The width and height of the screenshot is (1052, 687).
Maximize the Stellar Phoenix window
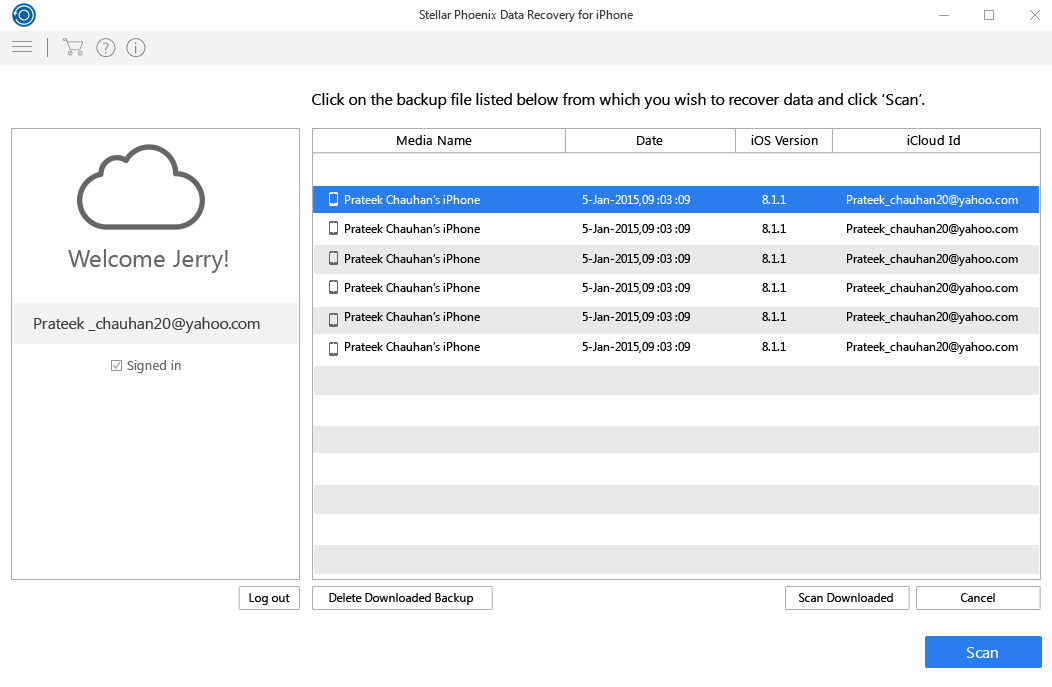pyautogui.click(x=989, y=15)
